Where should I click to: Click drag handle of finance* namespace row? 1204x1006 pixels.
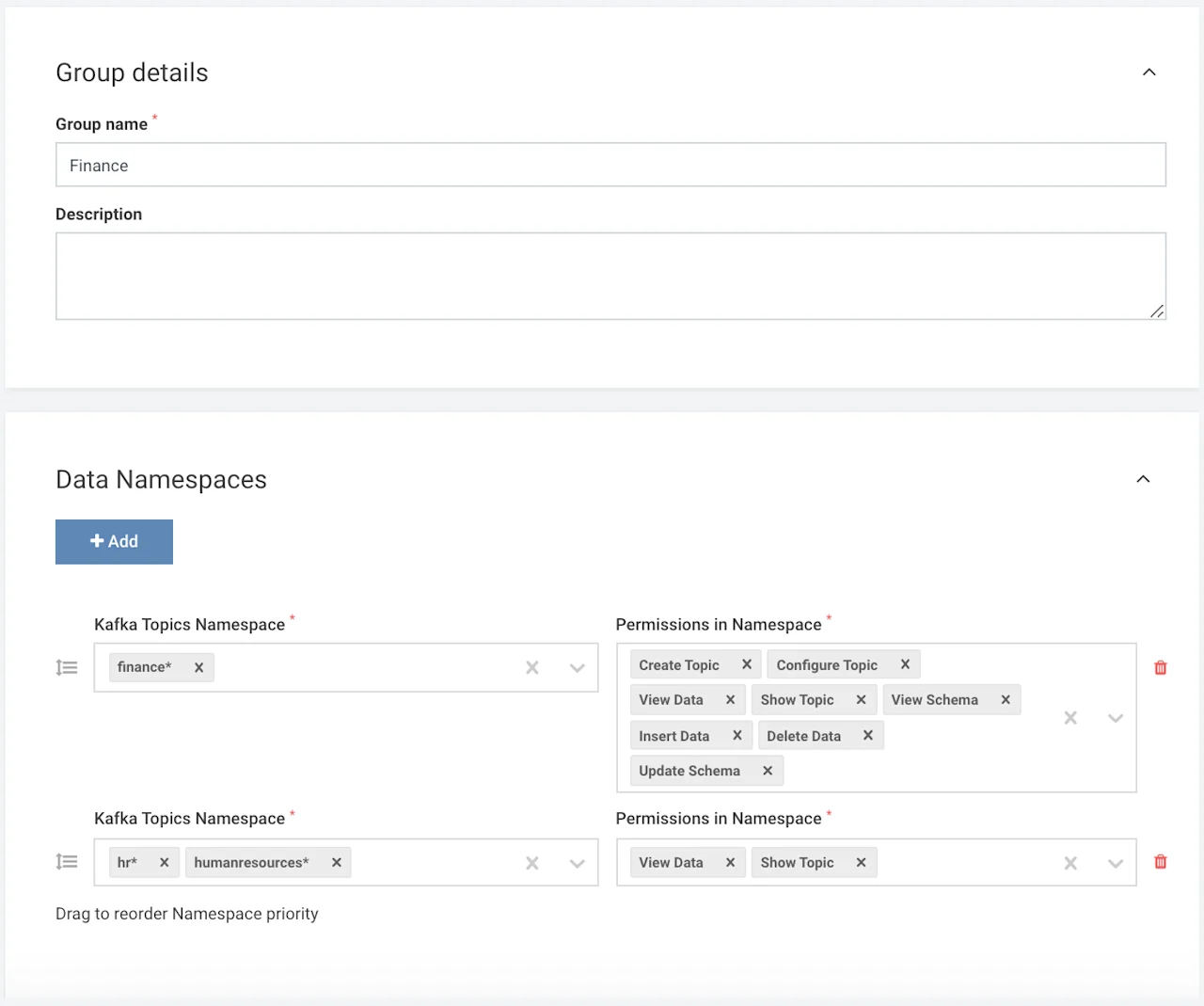click(x=67, y=668)
